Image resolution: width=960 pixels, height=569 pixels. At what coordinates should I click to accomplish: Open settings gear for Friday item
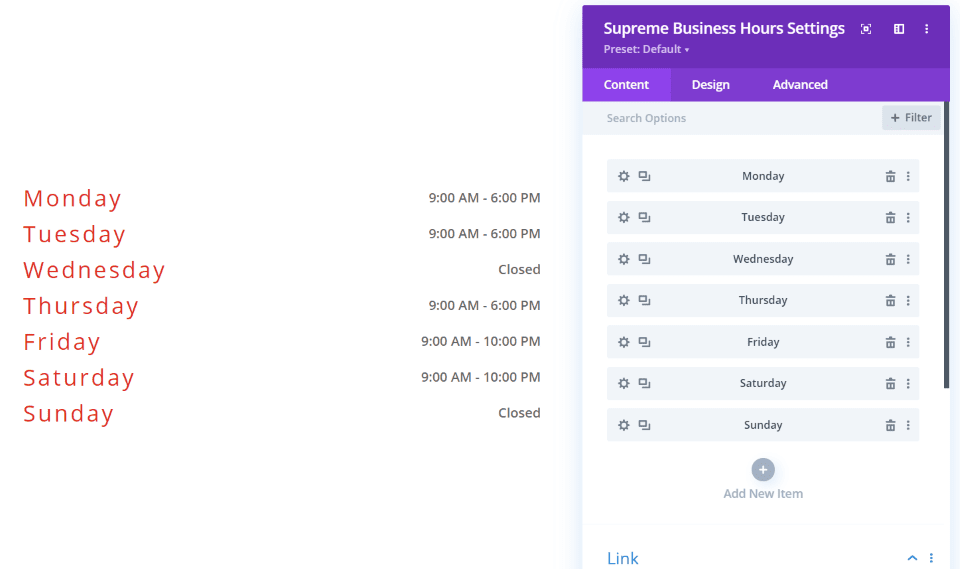point(624,342)
